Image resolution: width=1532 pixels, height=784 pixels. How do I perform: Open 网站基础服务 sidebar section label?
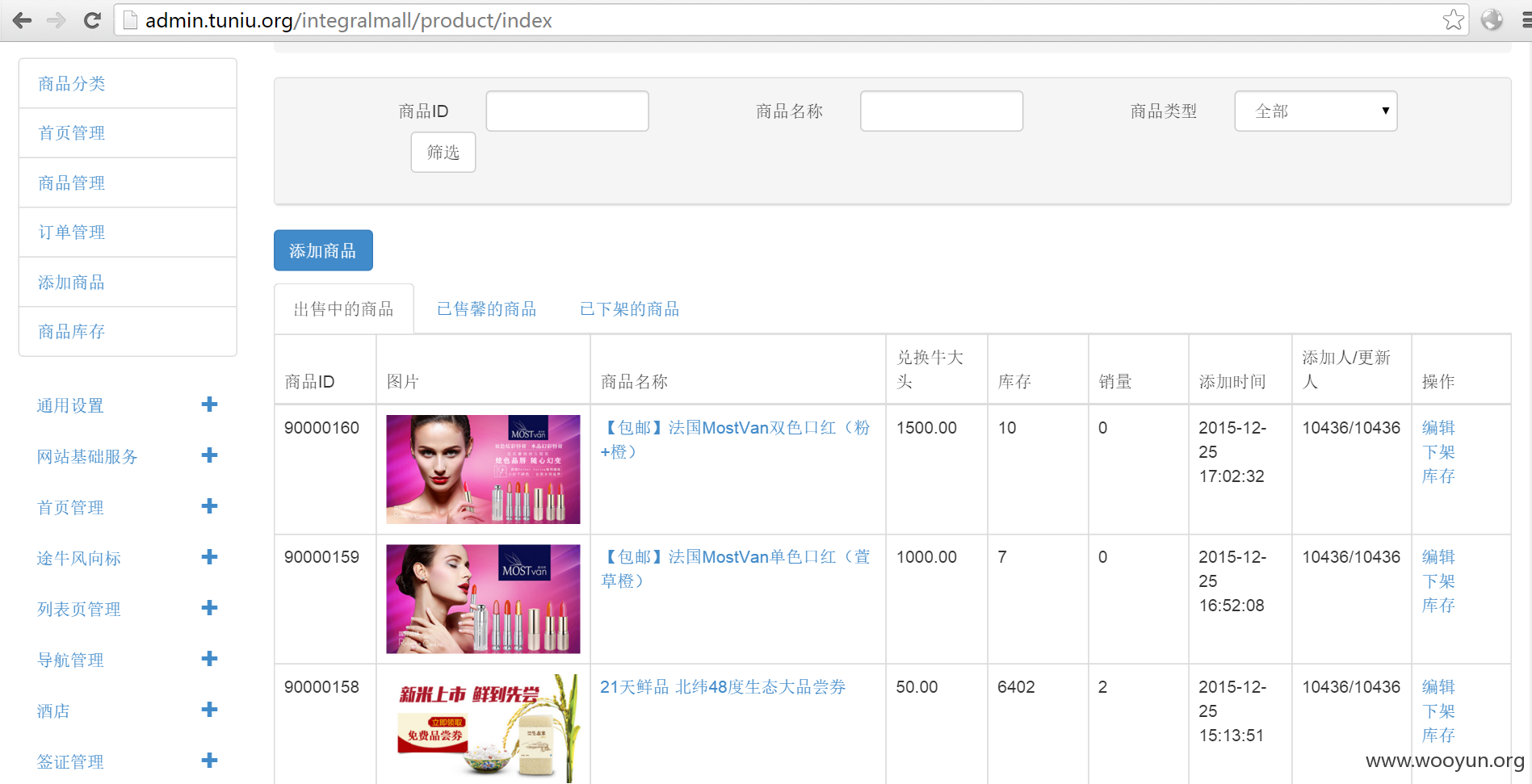click(x=87, y=457)
